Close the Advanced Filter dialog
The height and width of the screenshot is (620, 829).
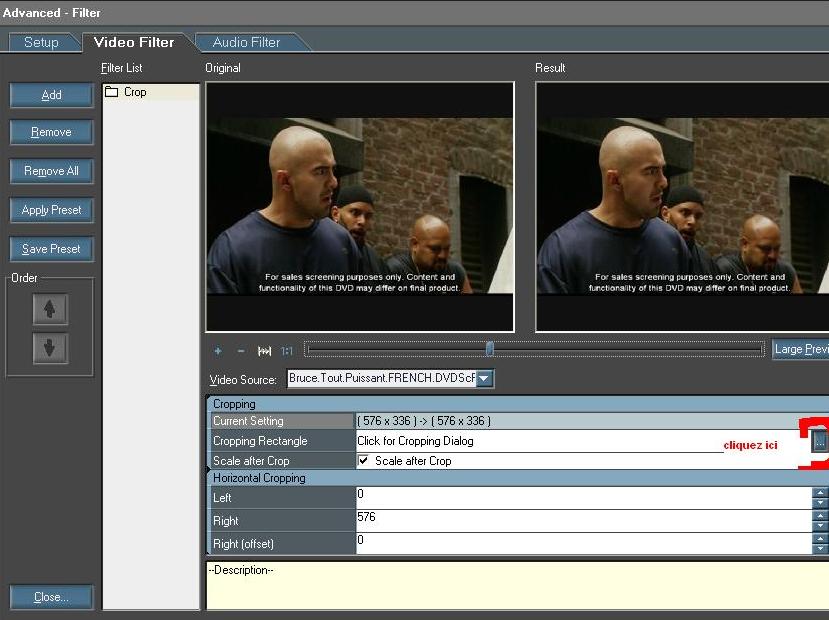(51, 597)
